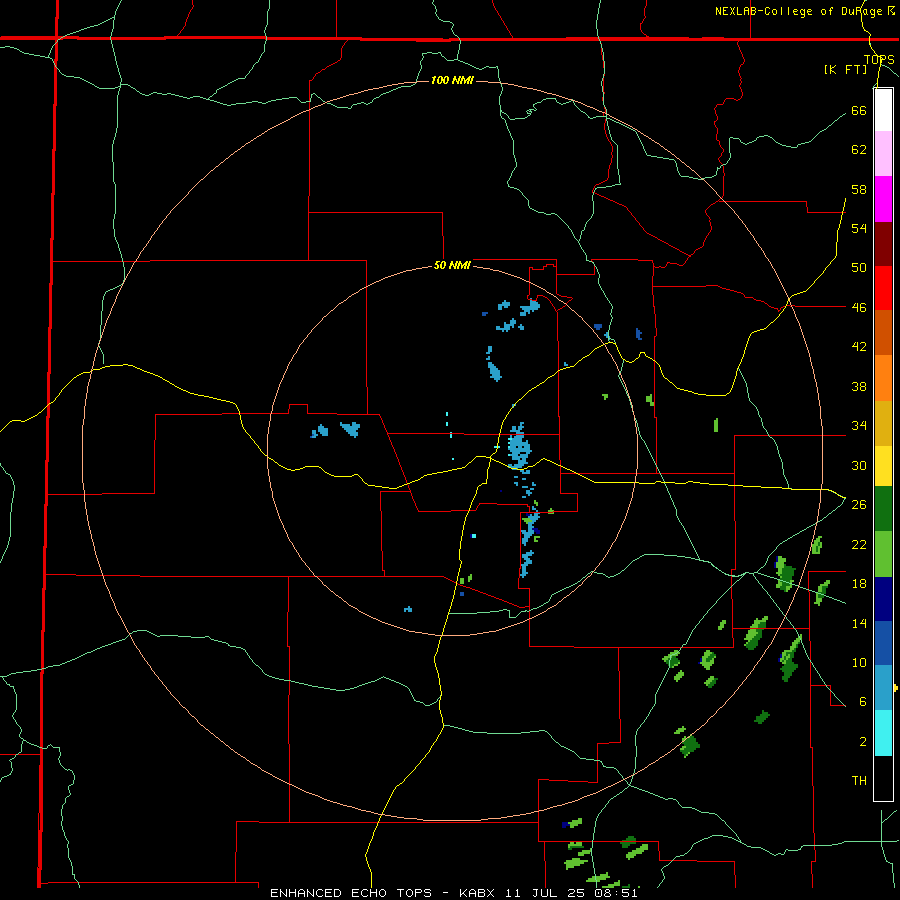This screenshot has height=900, width=900.
Task: Click the '66' legend value
Action: pyautogui.click(x=859, y=110)
